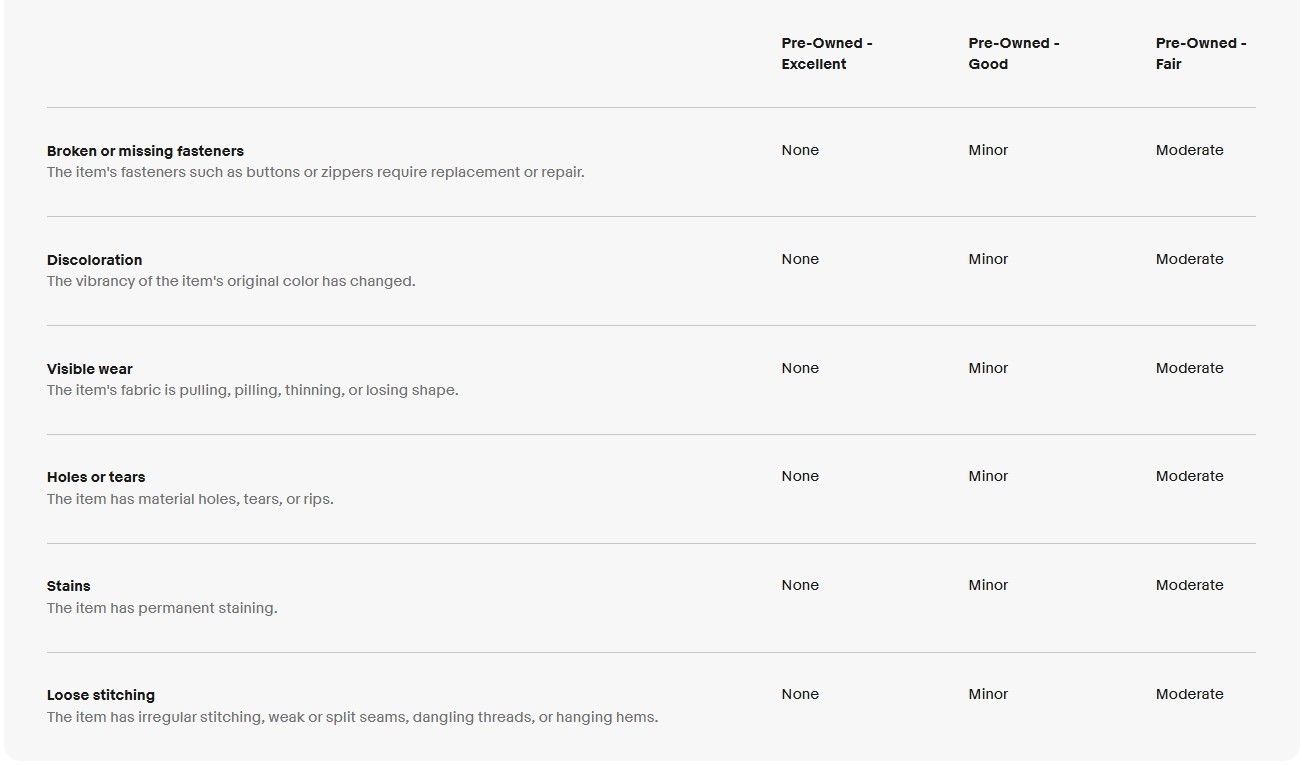Screen dimensions: 1302x765
Task: Click the Loose stitching row heading
Action: (100, 695)
